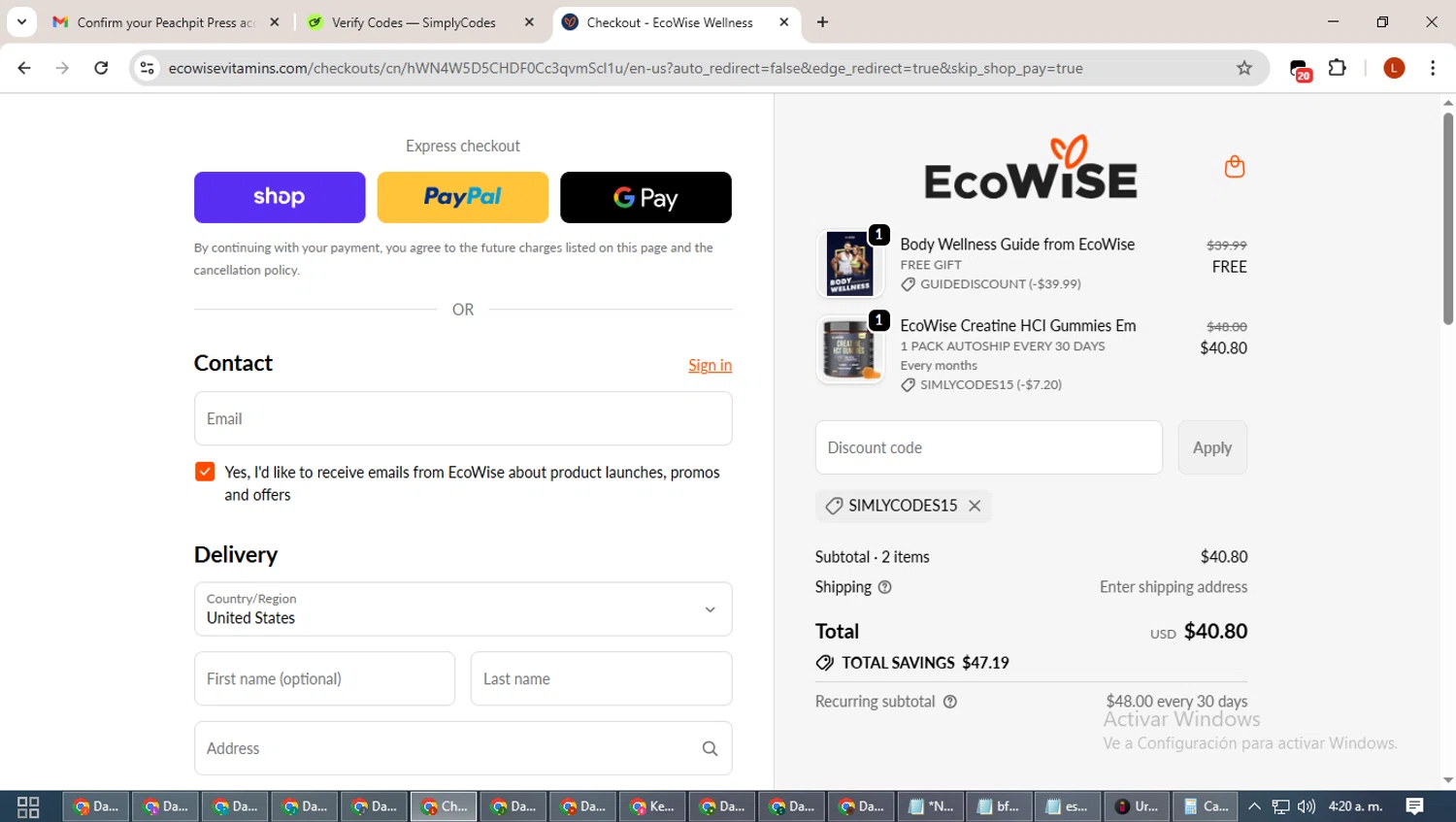Open Chrome three-dot menu
This screenshot has height=822, width=1456.
pyautogui.click(x=1433, y=68)
